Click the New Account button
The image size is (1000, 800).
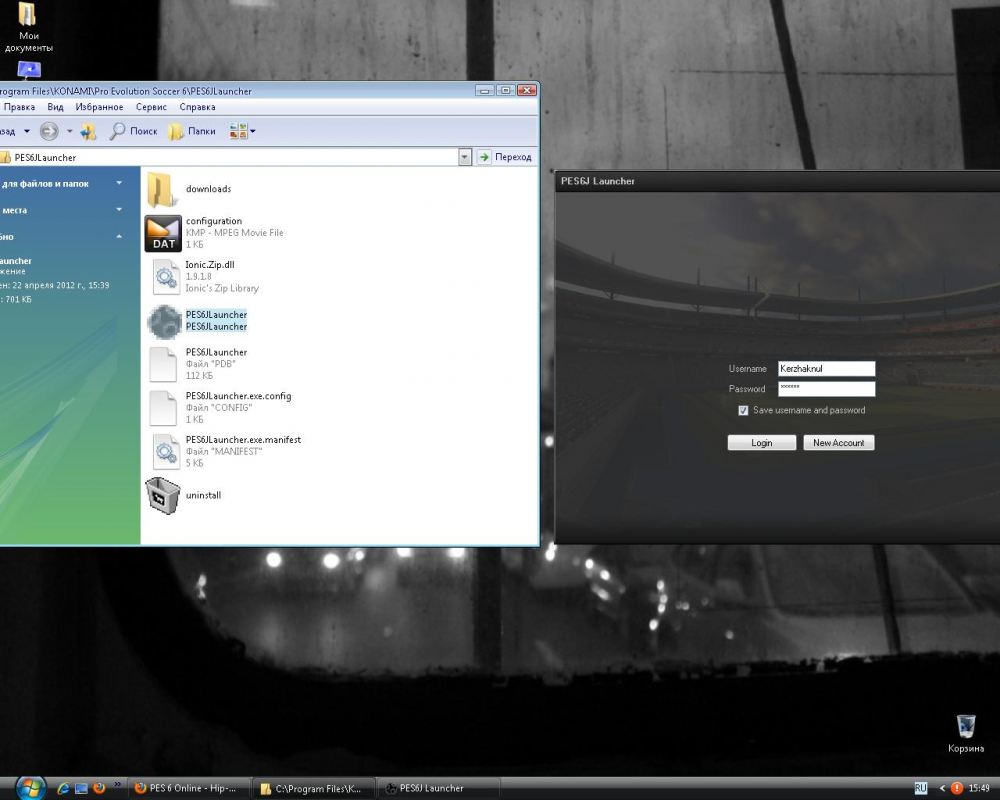tap(839, 443)
